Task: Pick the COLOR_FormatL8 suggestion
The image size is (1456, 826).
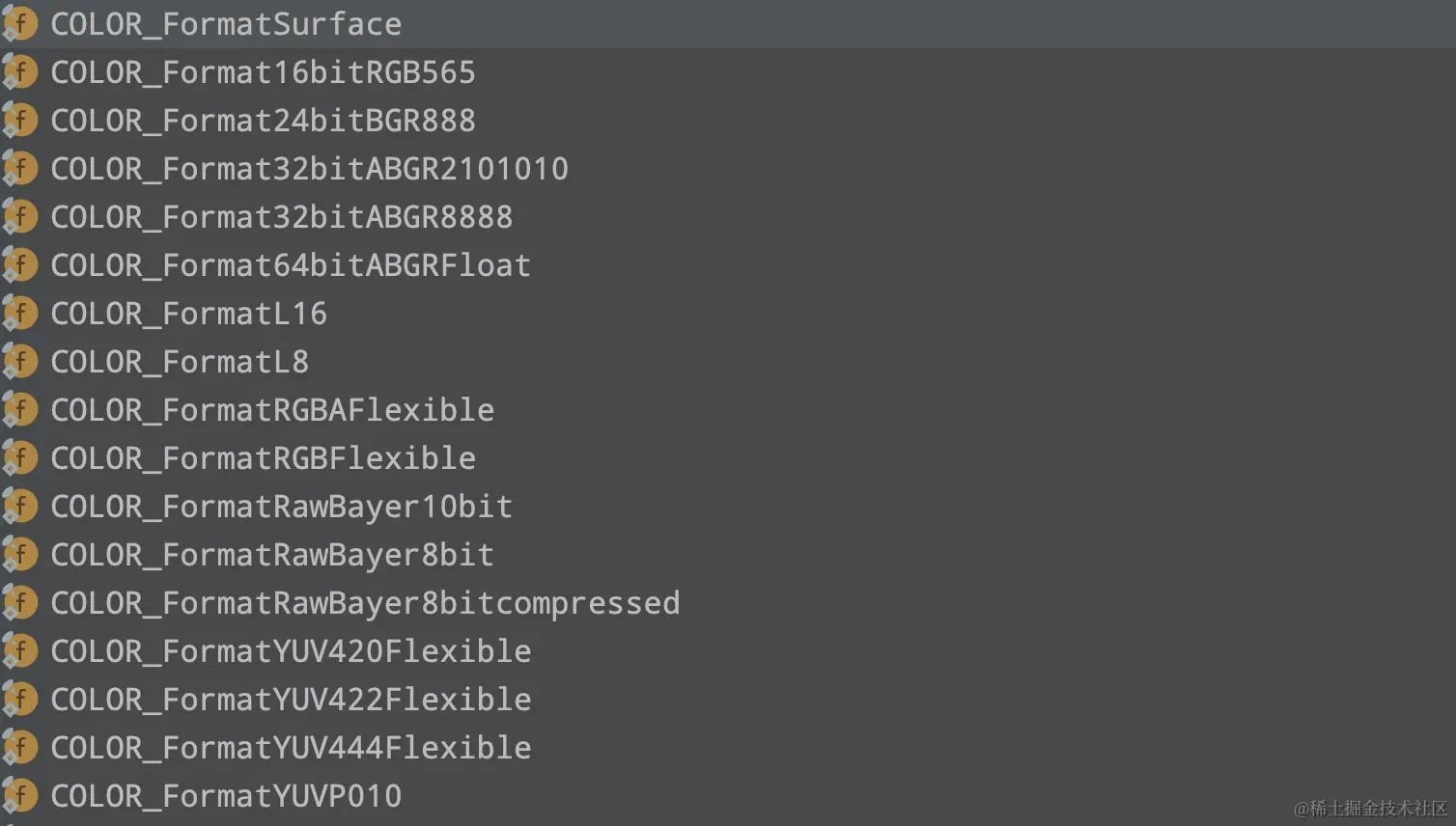Action: pyautogui.click(x=180, y=362)
